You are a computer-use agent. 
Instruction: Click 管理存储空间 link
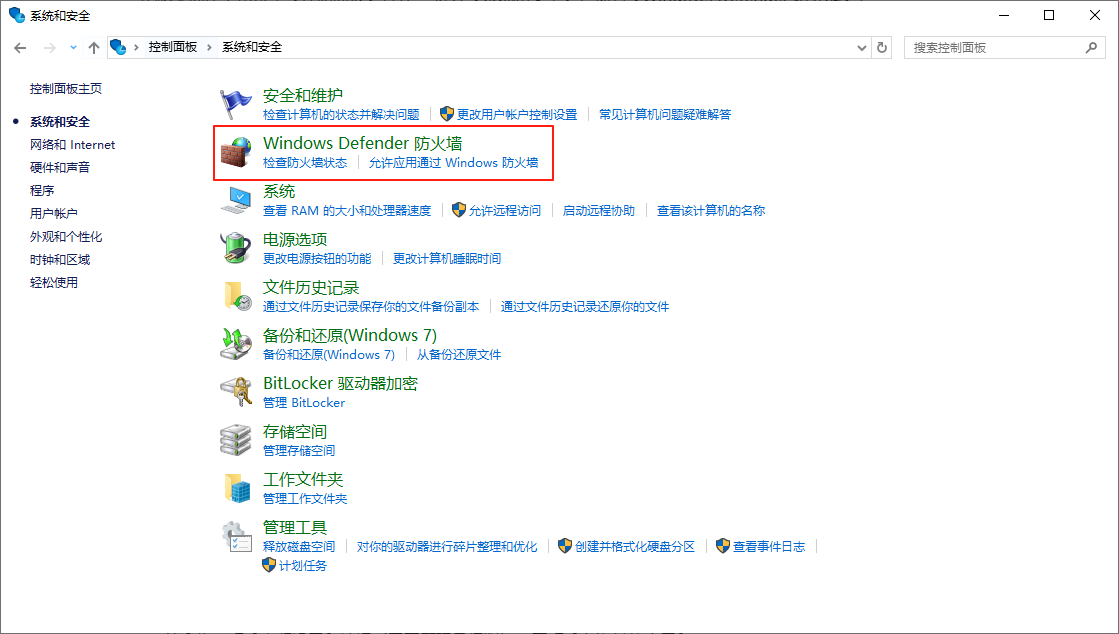(x=299, y=451)
